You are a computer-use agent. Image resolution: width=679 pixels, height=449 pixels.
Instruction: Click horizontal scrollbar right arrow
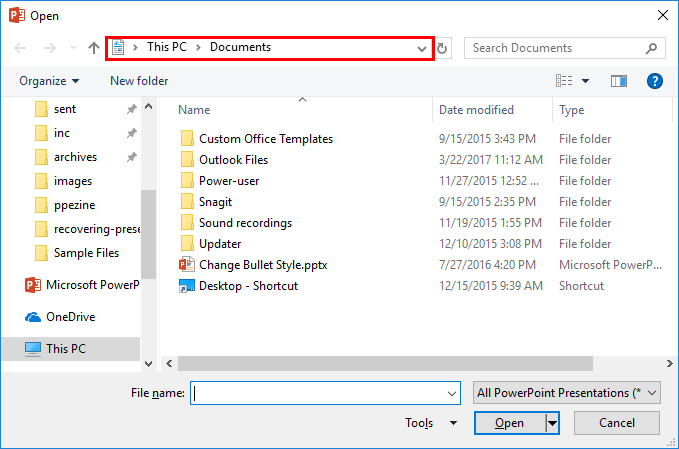[669, 364]
